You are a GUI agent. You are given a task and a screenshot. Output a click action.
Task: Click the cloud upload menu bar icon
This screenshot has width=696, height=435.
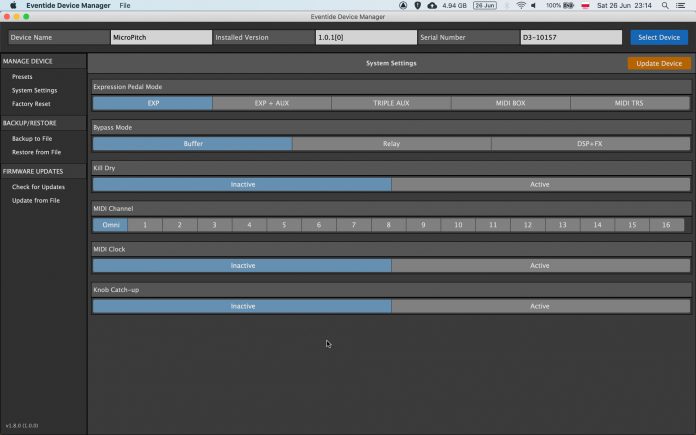[x=432, y=5]
